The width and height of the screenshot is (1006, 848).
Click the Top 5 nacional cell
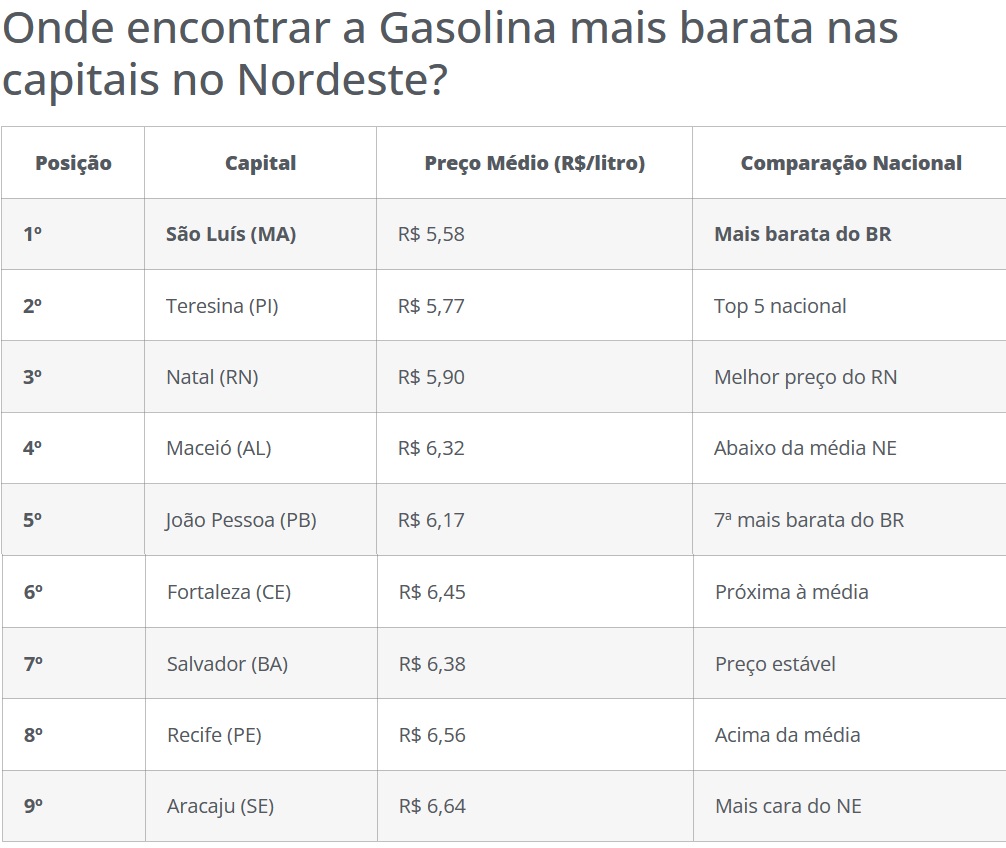pos(780,306)
